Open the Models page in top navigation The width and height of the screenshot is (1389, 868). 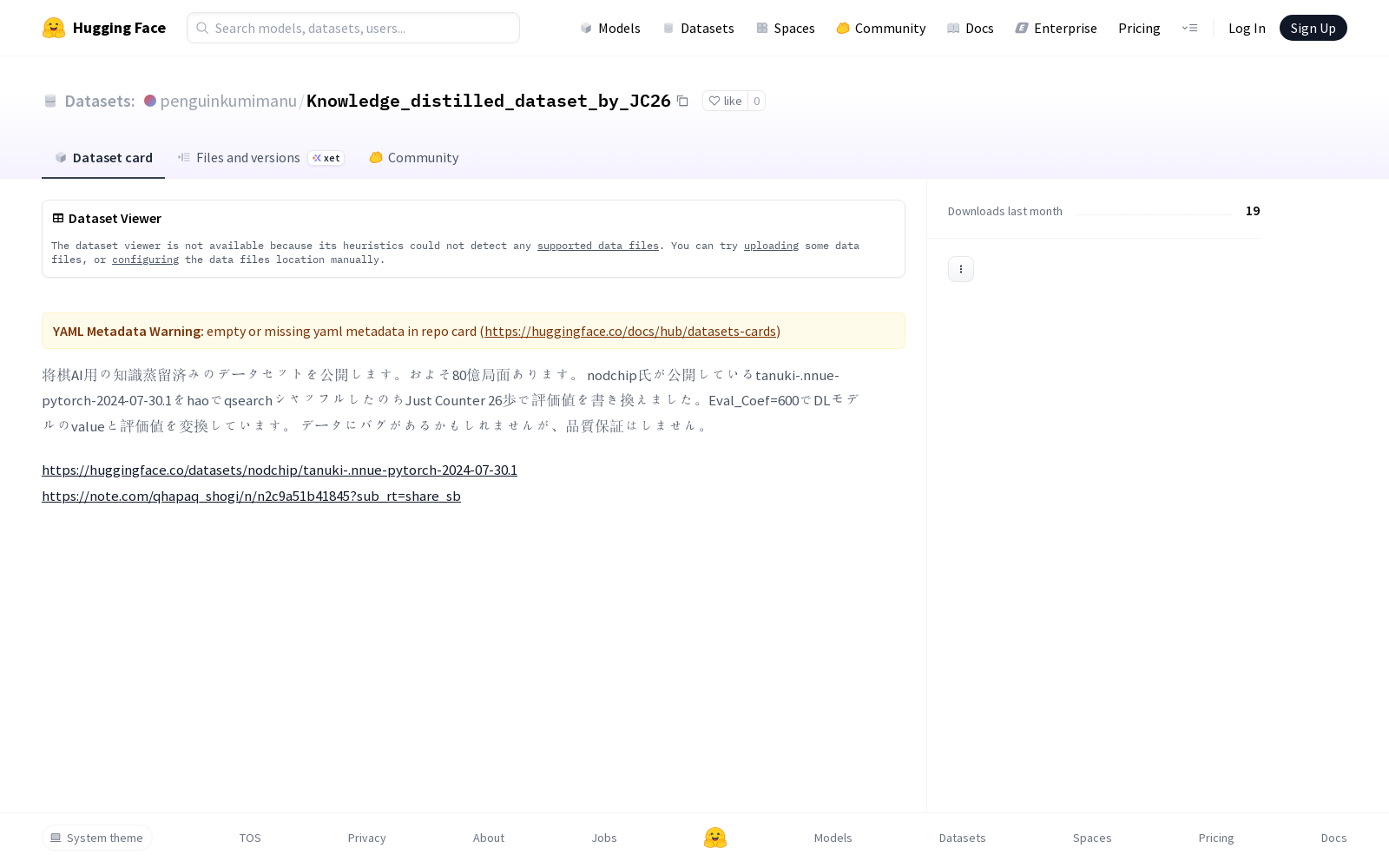coord(610,28)
